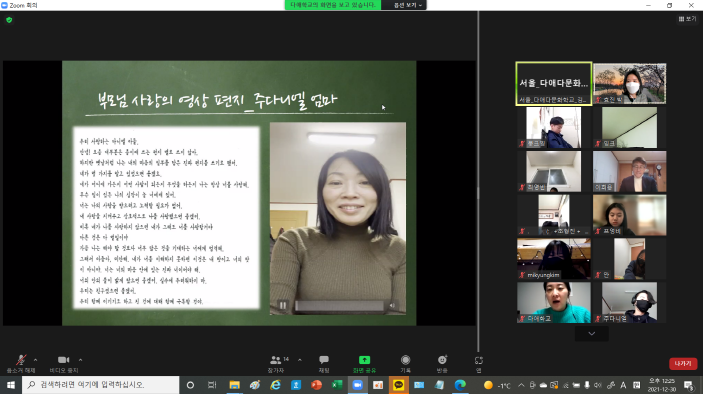
Task: Expand hidden system tray icons arrow
Action: pyautogui.click(x=521, y=385)
